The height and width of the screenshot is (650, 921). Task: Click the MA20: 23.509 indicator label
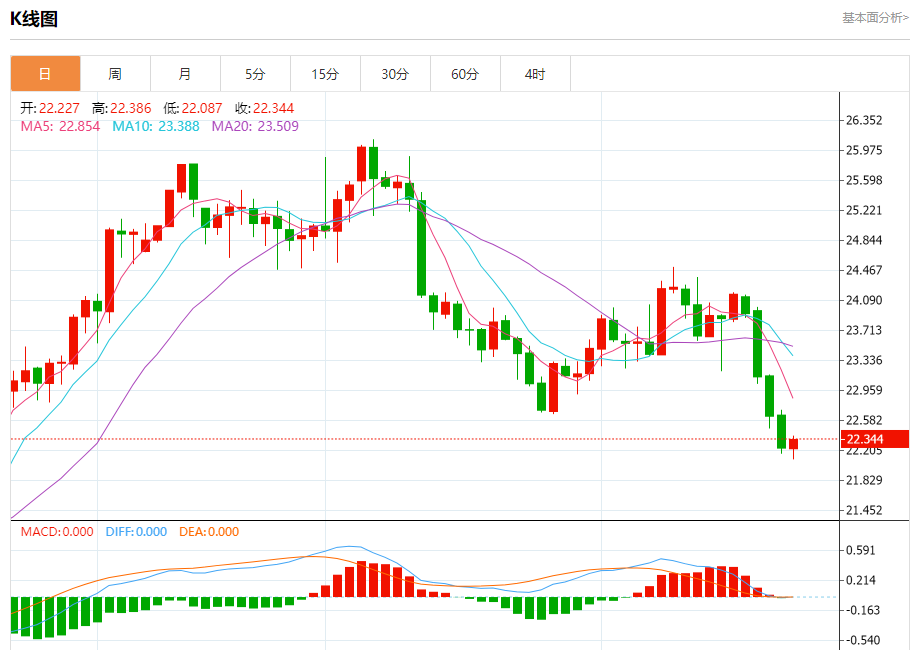tap(255, 126)
